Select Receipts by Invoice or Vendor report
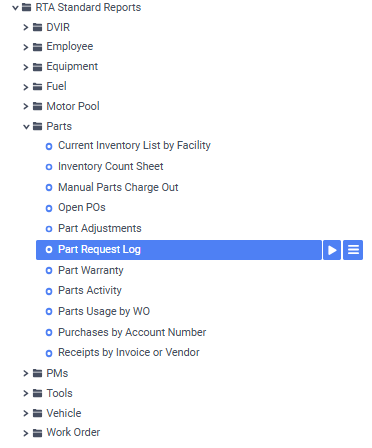 pos(129,353)
